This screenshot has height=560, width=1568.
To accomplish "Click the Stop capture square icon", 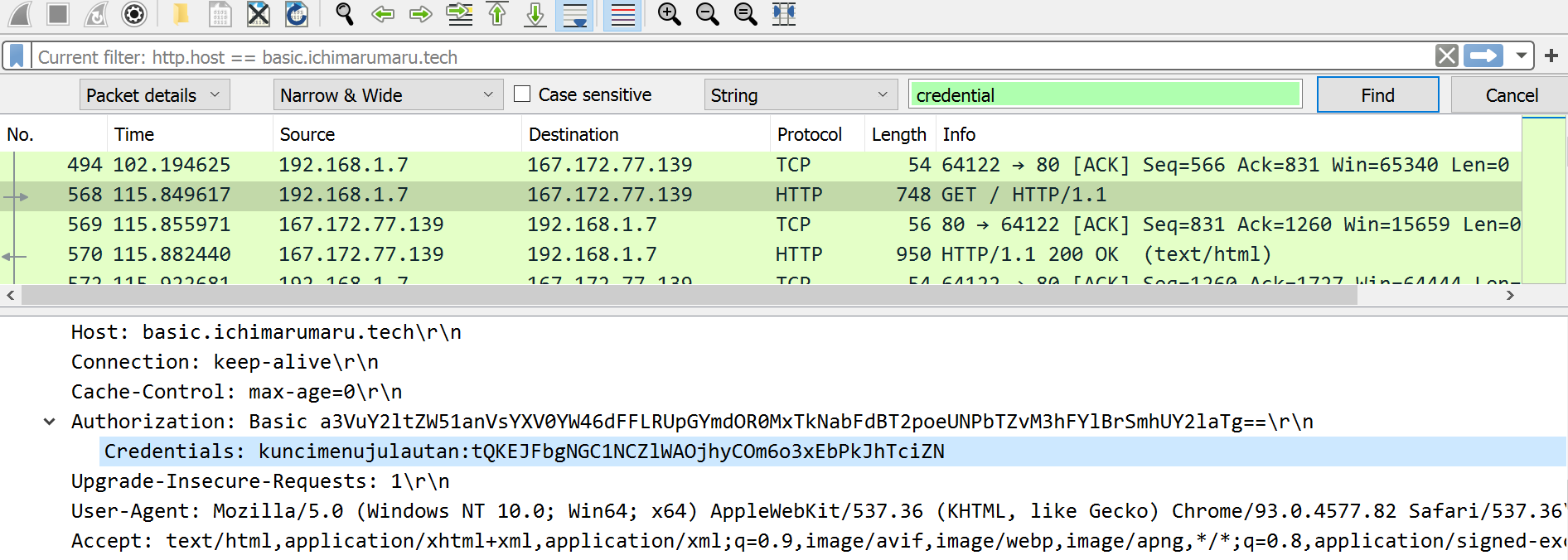I will click(58, 14).
